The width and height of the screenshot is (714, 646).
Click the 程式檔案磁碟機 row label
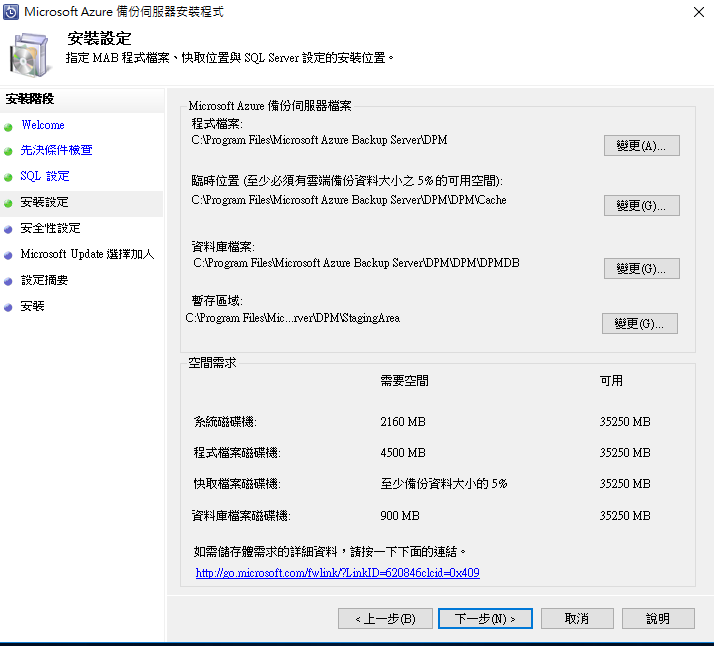237,453
